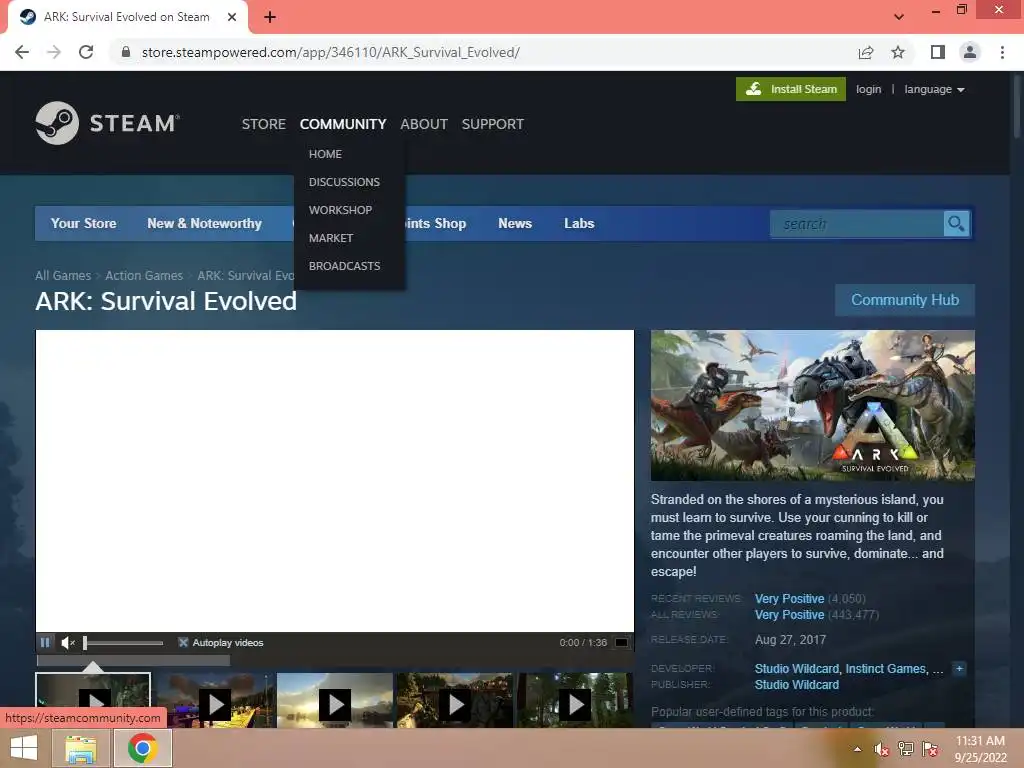Select the second video thumbnail
The width and height of the screenshot is (1024, 768).
[215, 701]
